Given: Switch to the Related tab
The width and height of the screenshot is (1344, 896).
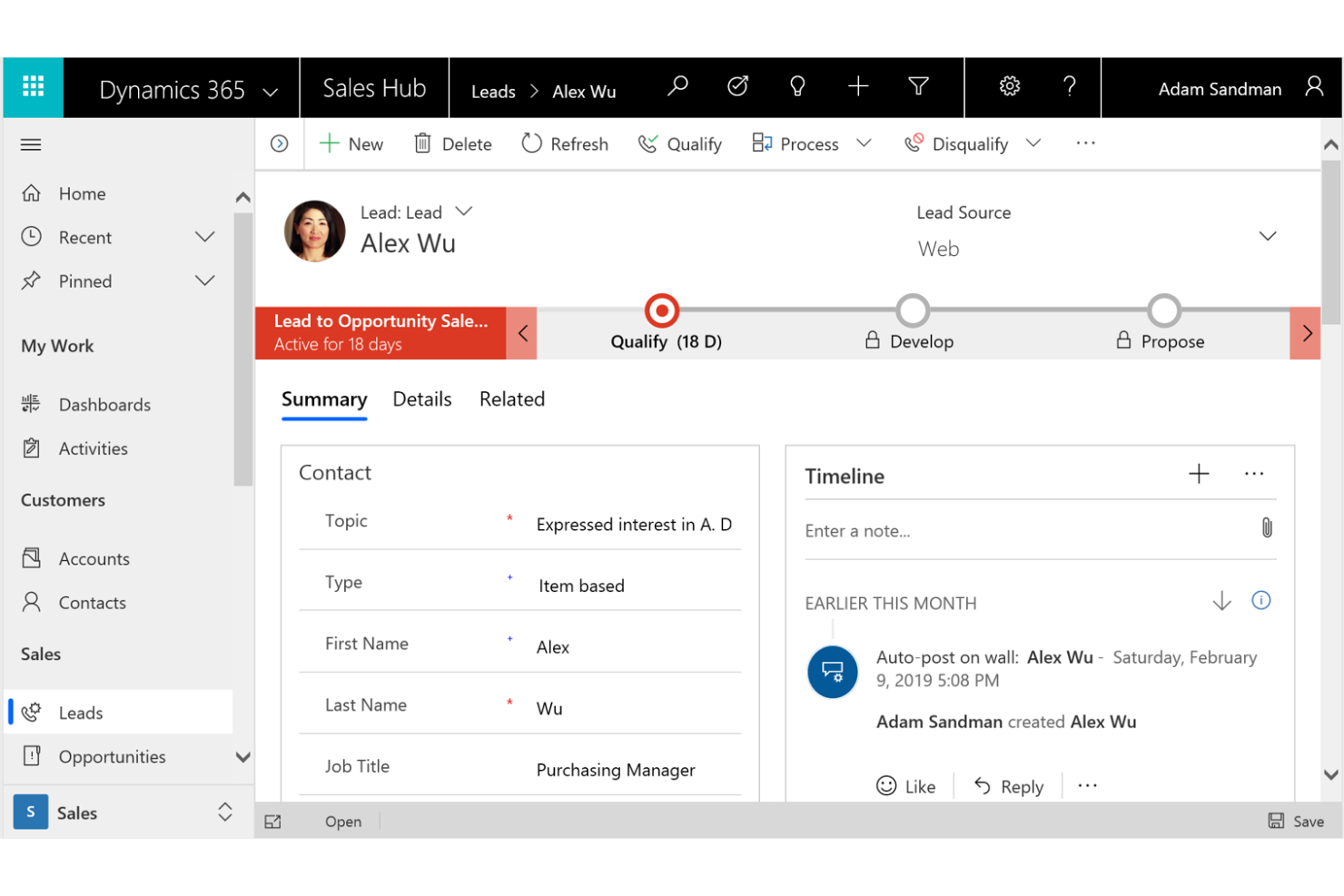Looking at the screenshot, I should pos(512,399).
